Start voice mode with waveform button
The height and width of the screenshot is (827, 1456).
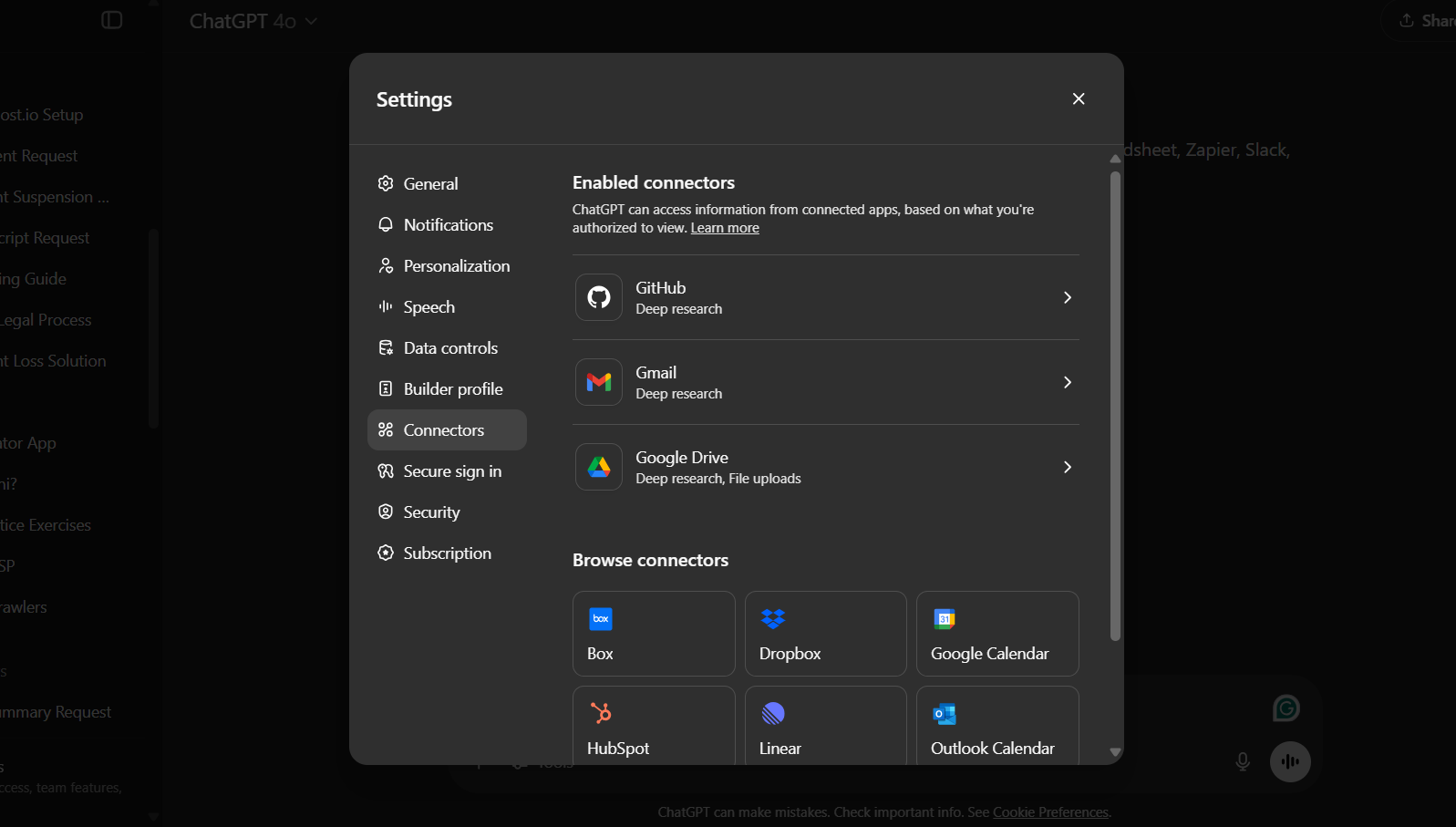tap(1290, 761)
